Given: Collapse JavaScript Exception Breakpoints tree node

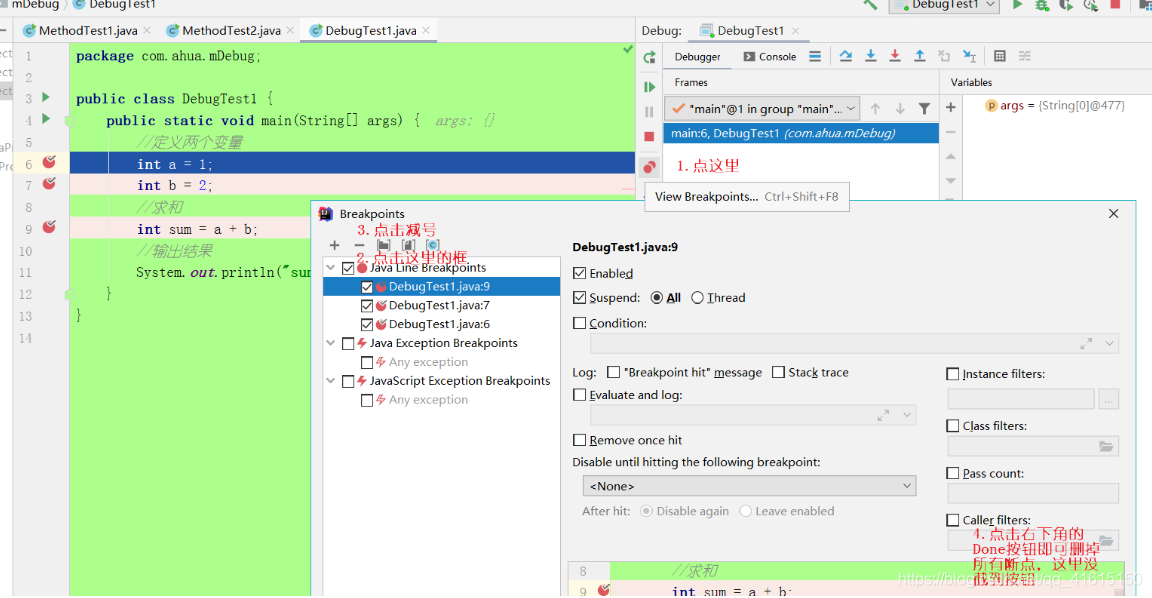Looking at the screenshot, I should (x=331, y=381).
